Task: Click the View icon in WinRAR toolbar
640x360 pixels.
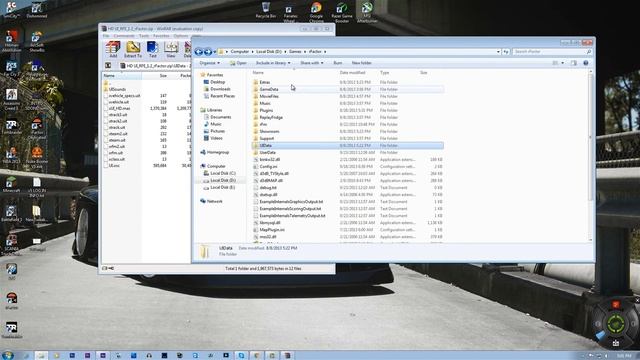Action: tap(171, 50)
